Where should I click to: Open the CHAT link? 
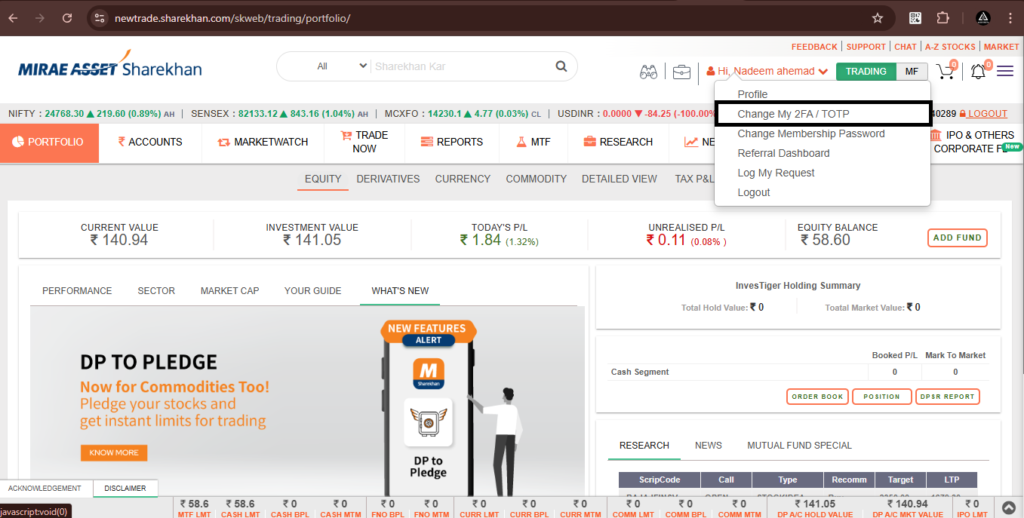tap(905, 47)
